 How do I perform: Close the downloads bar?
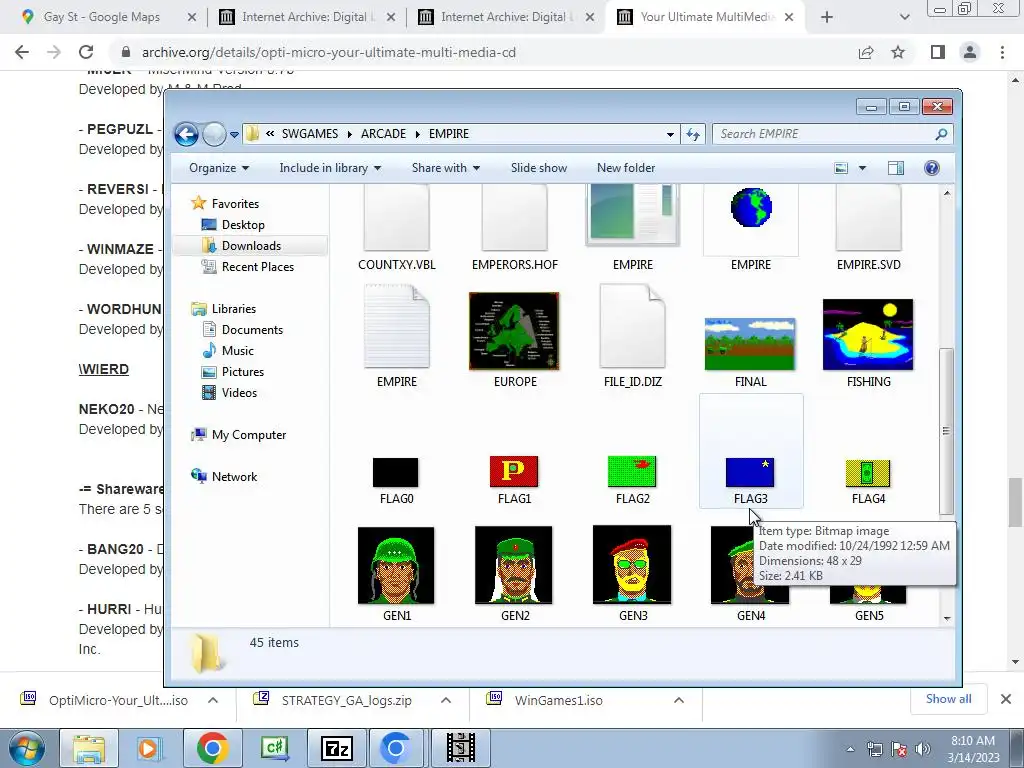(x=1006, y=699)
